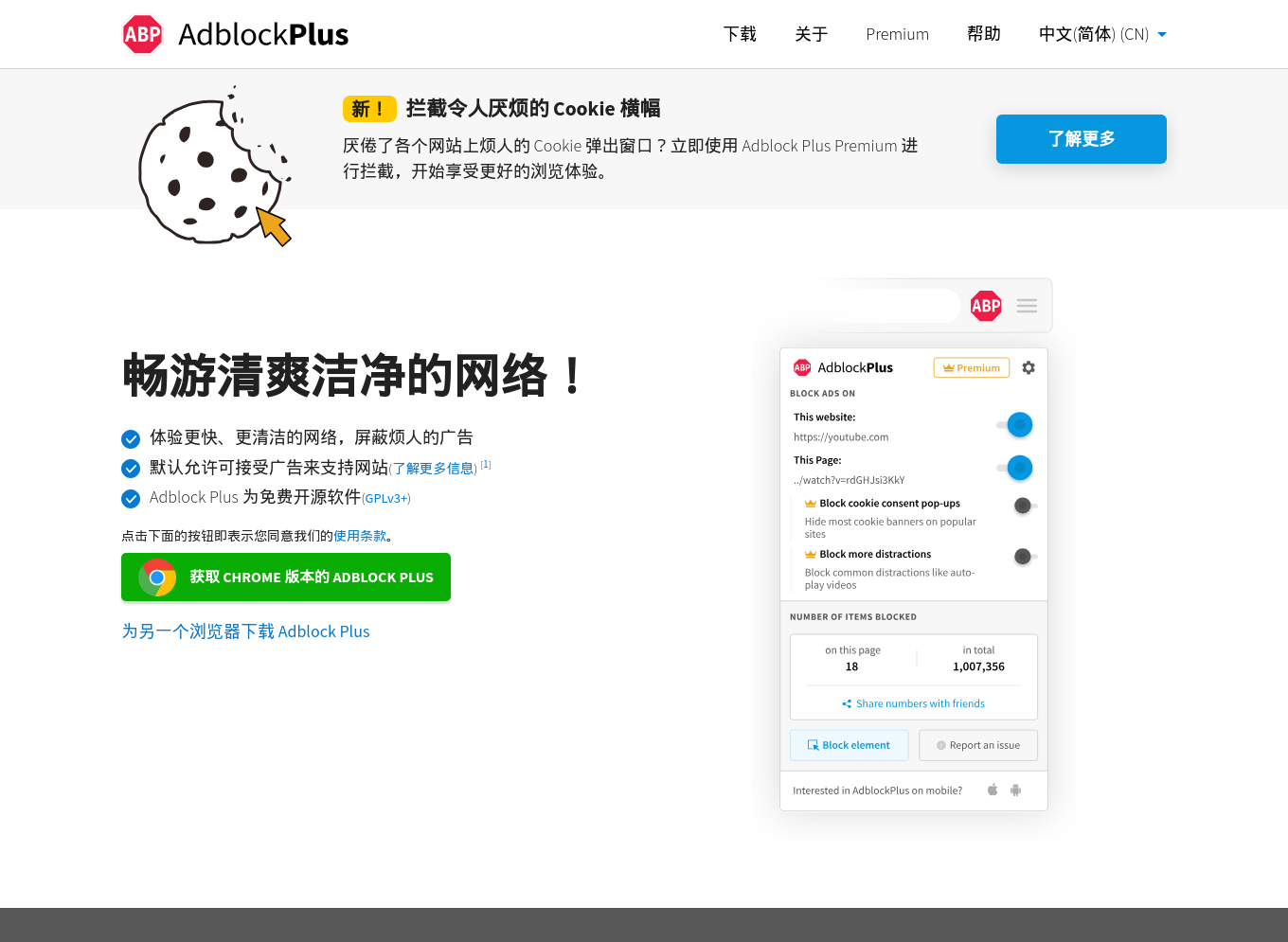Click the 新！ yellow badge
The image size is (1288, 942).
(x=368, y=109)
